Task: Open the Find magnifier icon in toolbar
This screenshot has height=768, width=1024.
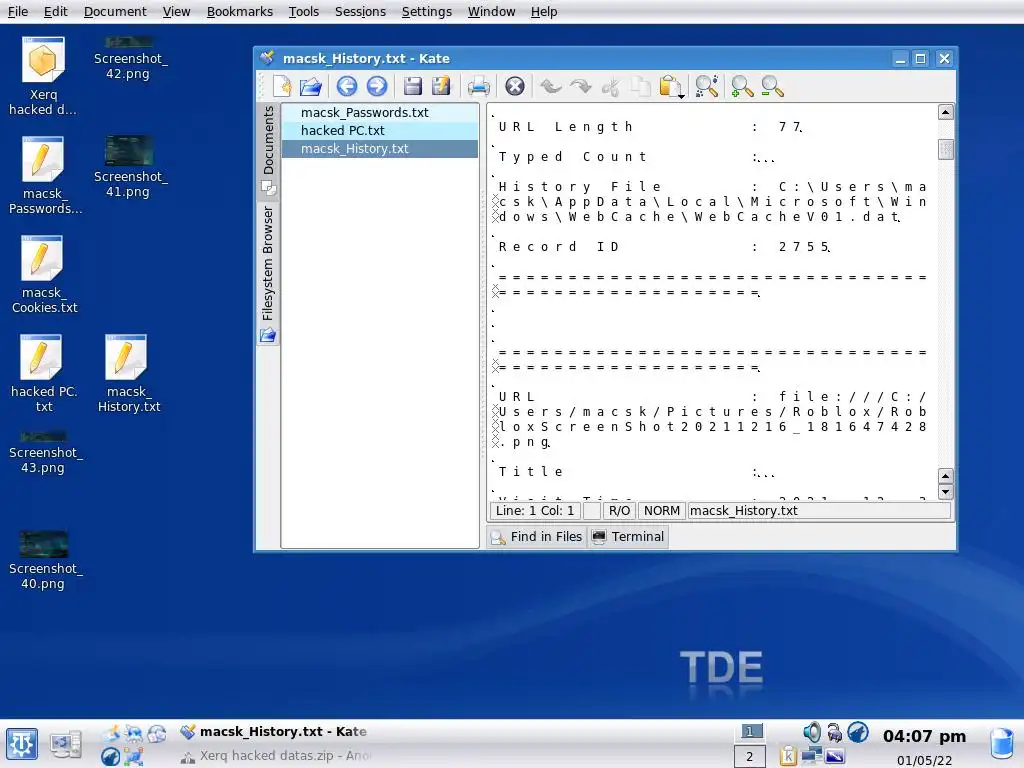Action: pyautogui.click(x=707, y=86)
